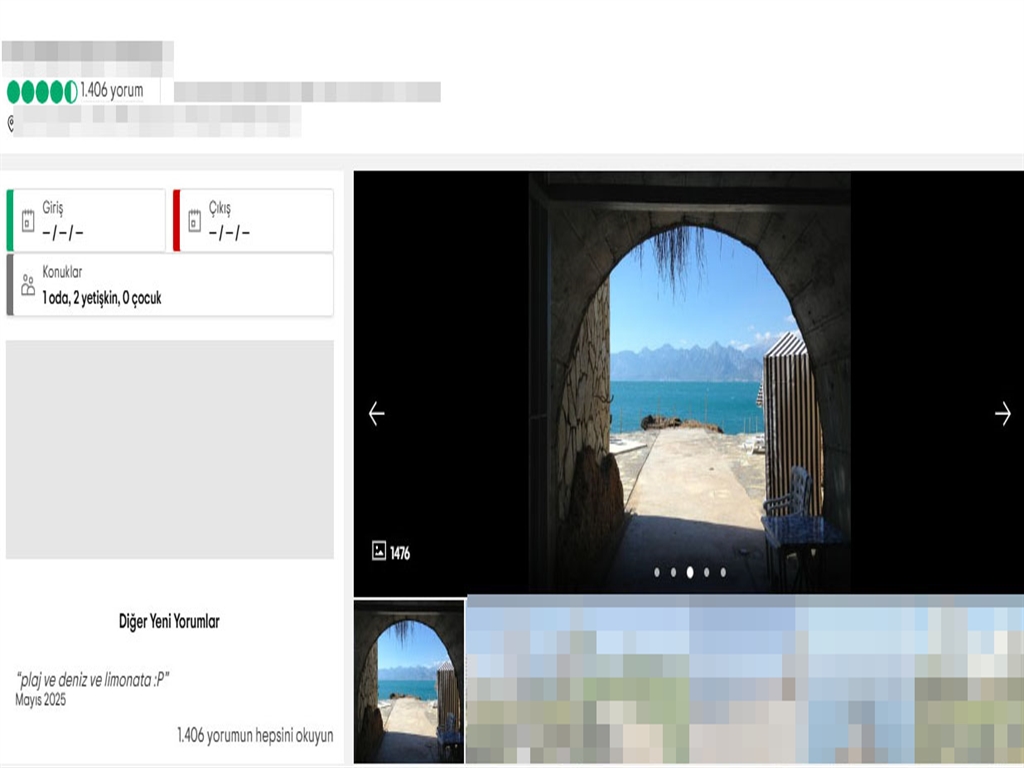Click the Çıkış calendar icon

(x=195, y=221)
